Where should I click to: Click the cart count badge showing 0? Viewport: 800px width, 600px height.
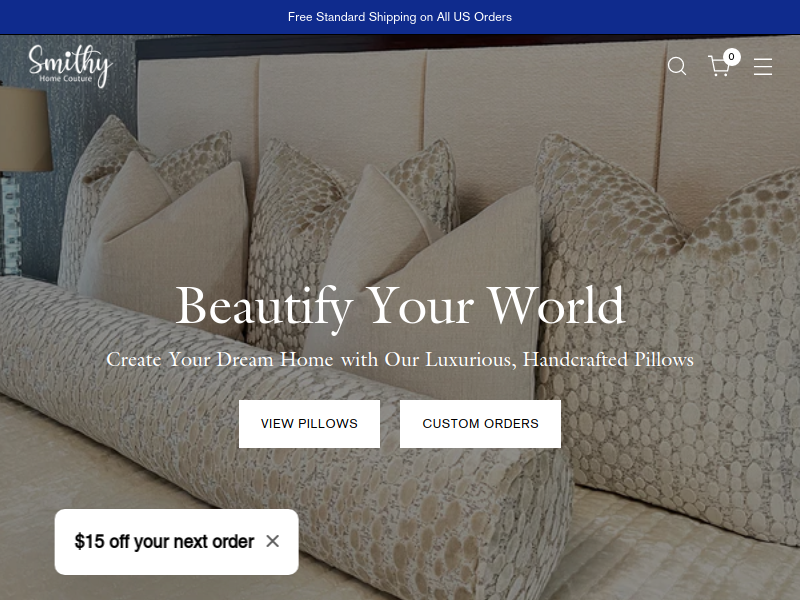(x=731, y=57)
